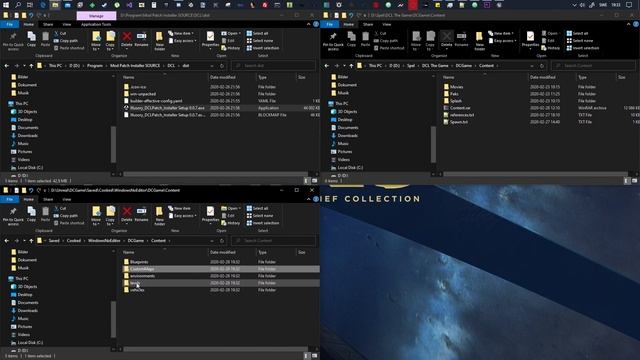Select vehicles folder in Cooked Content window
Viewport: 640px width, 360px height.
[137, 290]
